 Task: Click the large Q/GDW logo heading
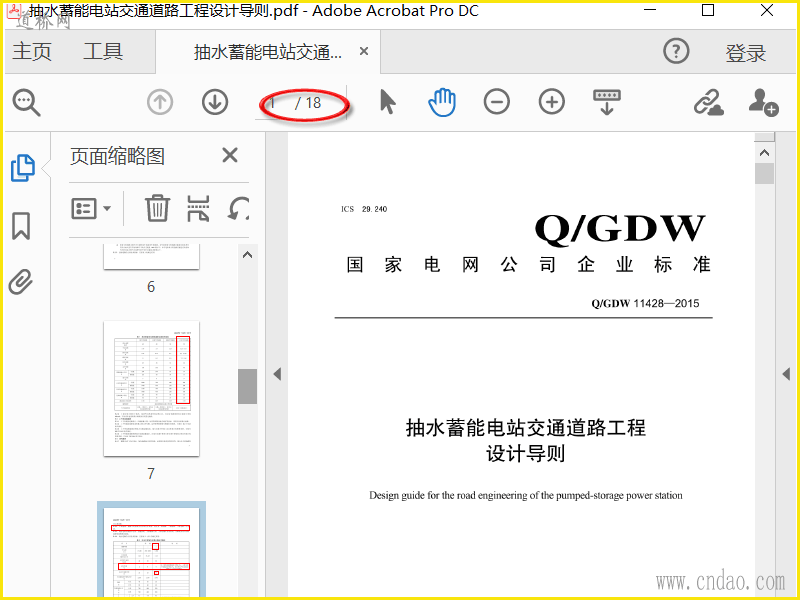click(x=620, y=229)
